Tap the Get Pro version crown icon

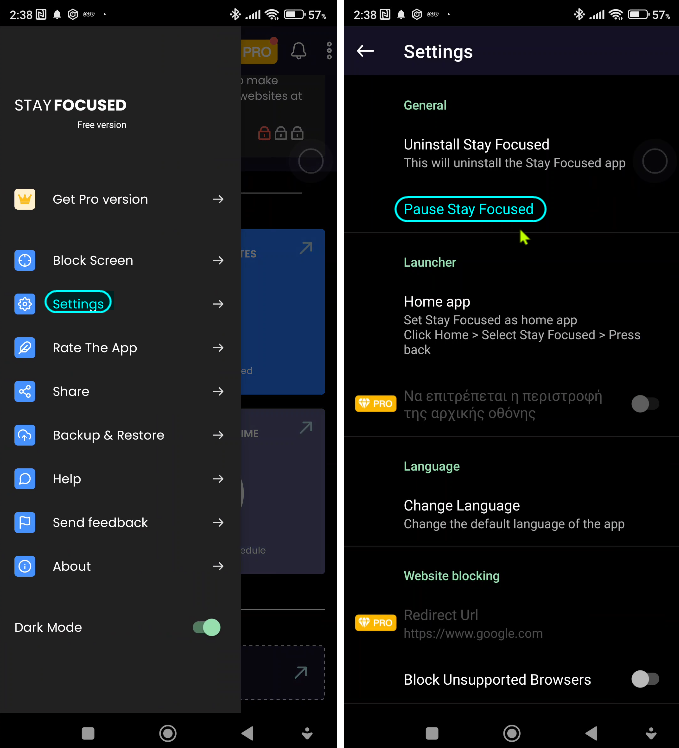[24, 199]
